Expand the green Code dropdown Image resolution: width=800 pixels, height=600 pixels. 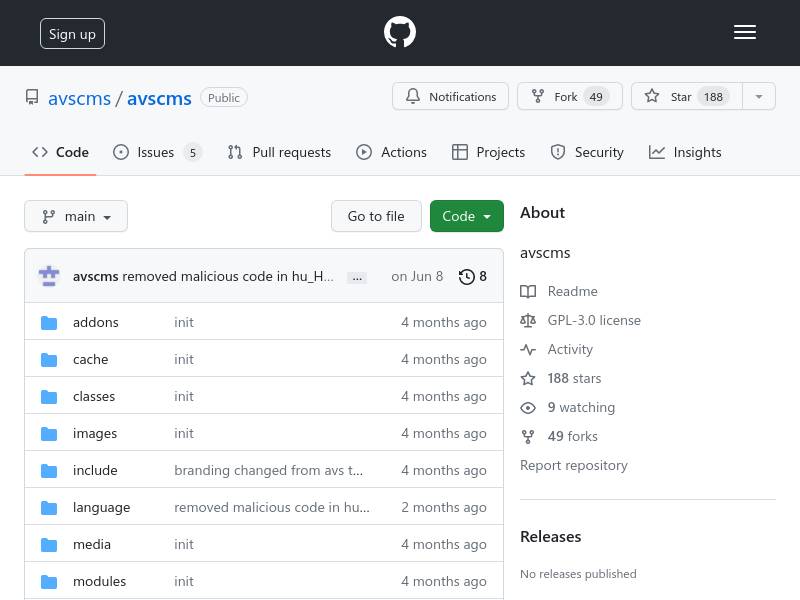click(x=467, y=216)
